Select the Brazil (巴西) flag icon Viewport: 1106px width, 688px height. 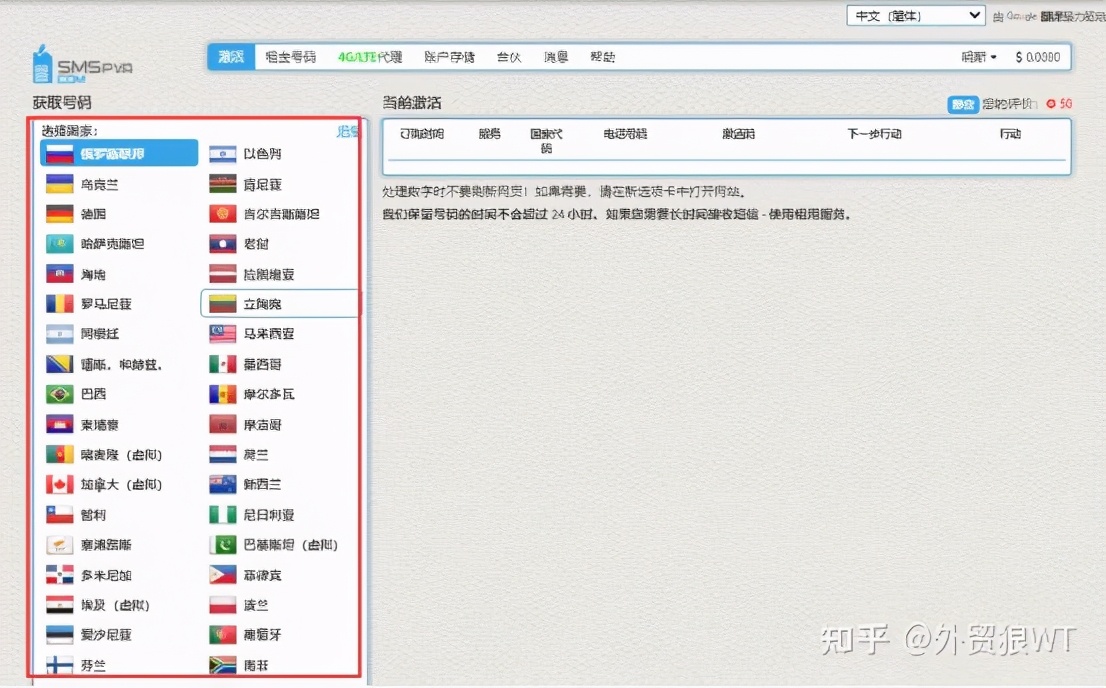(59, 394)
